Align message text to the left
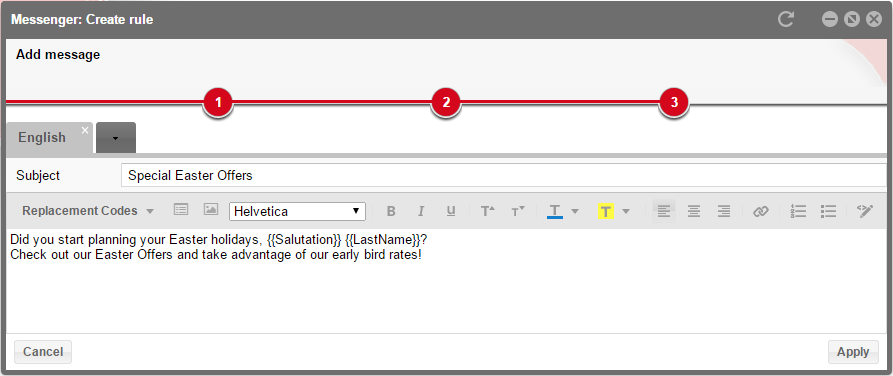The image size is (893, 376). [x=663, y=211]
